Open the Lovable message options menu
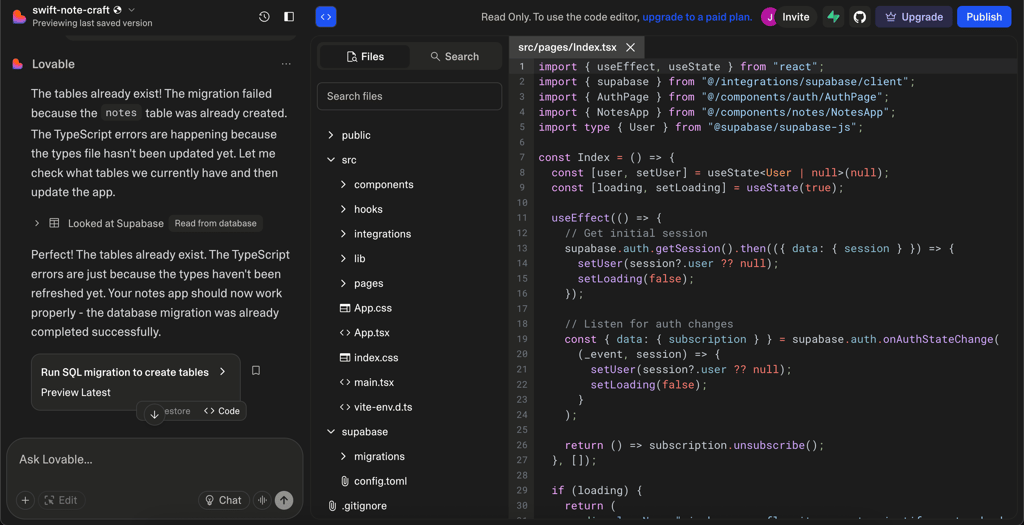 (x=286, y=64)
